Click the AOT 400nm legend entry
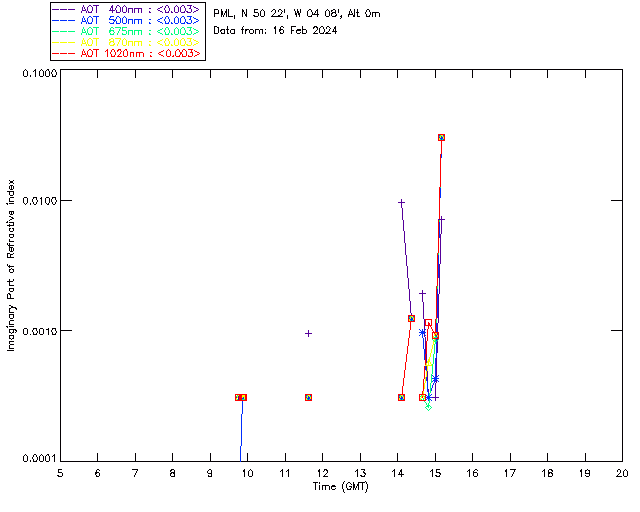This screenshot has height=512, width=640. coord(126,9)
